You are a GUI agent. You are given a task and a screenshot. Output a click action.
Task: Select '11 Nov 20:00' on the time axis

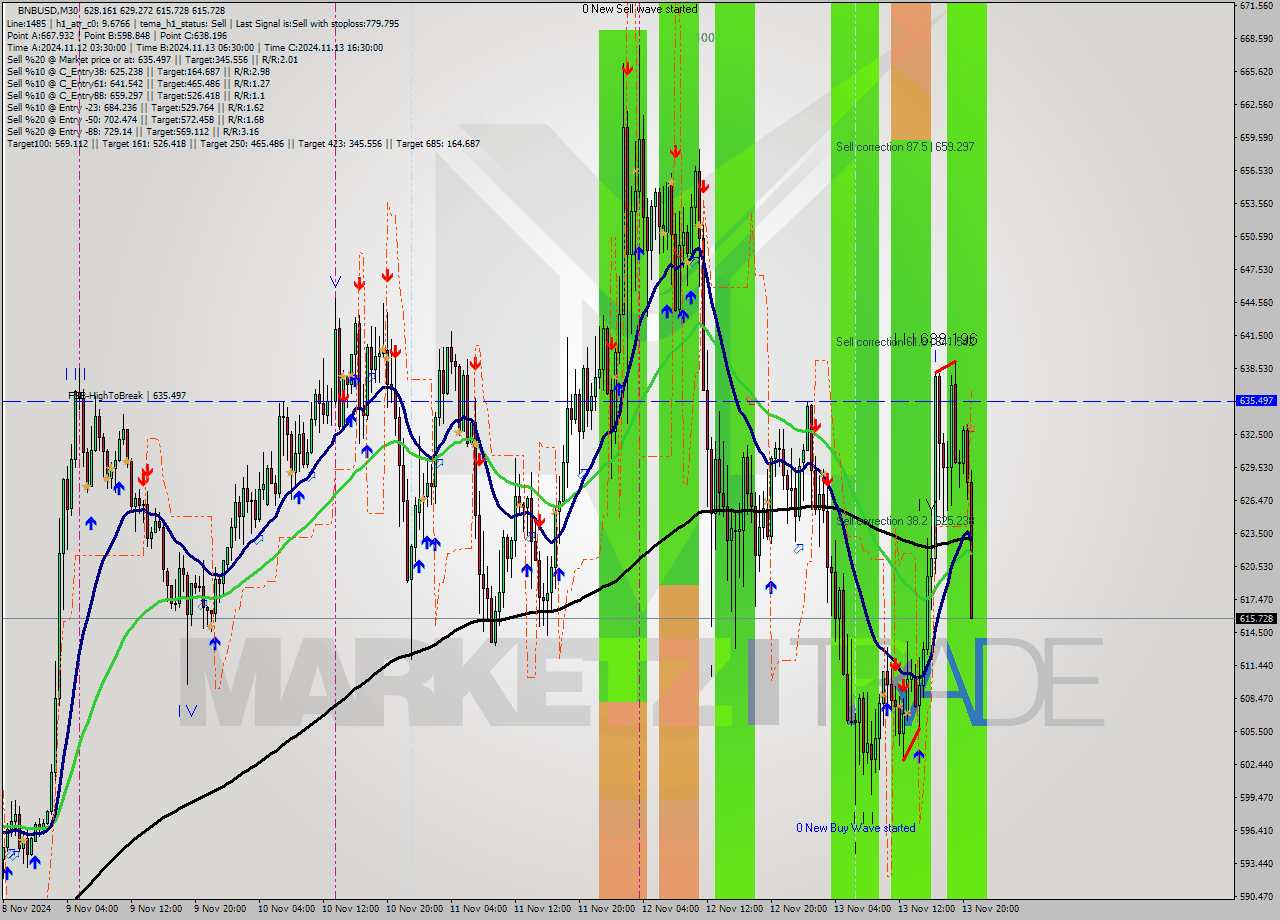point(606,909)
